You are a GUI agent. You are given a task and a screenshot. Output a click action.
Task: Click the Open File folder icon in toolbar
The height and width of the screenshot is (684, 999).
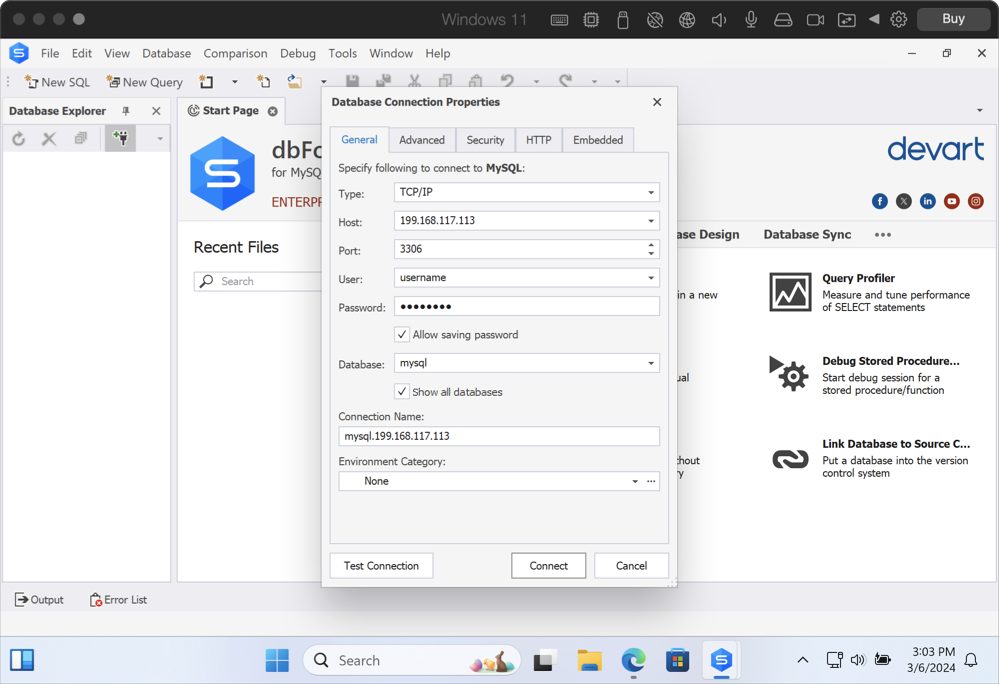click(294, 82)
